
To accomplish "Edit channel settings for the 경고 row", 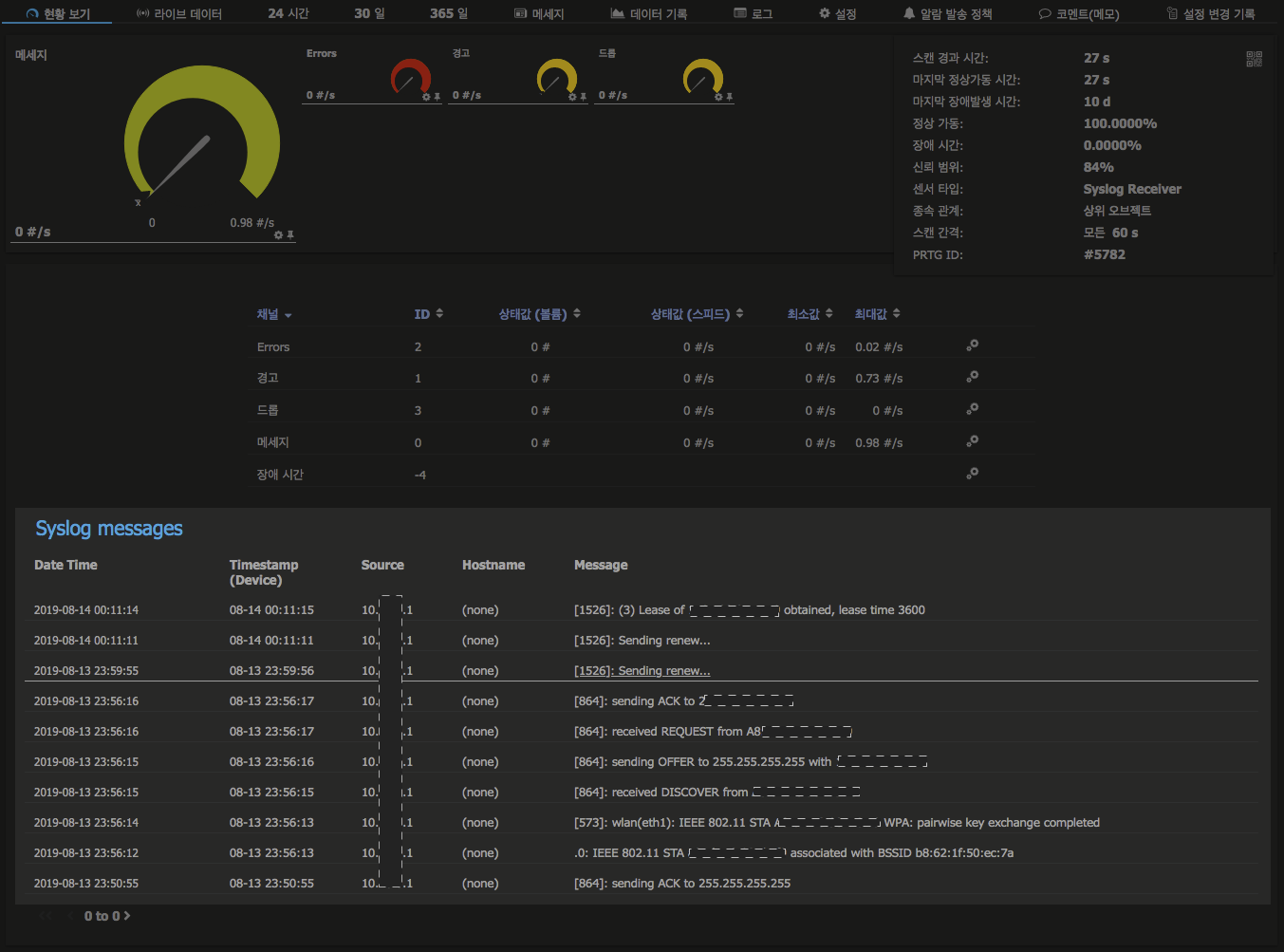I will click(972, 377).
